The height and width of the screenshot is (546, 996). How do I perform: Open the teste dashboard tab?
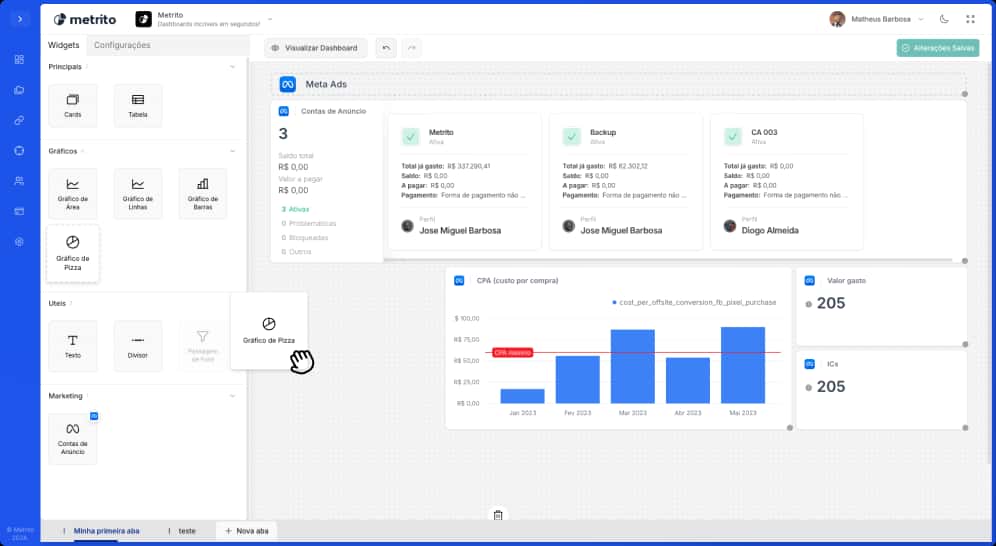pyautogui.click(x=187, y=531)
